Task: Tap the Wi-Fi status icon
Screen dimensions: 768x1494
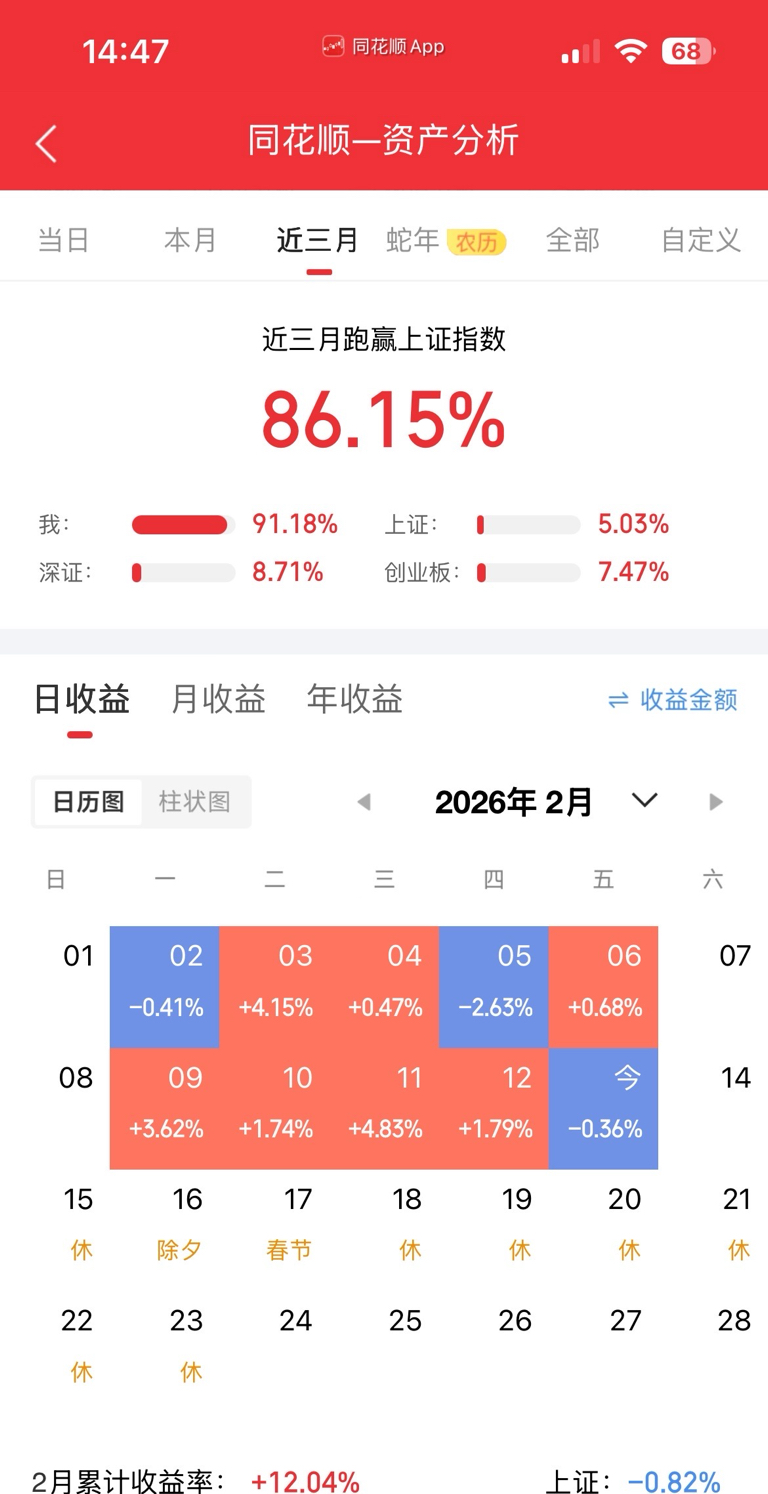Action: click(630, 51)
